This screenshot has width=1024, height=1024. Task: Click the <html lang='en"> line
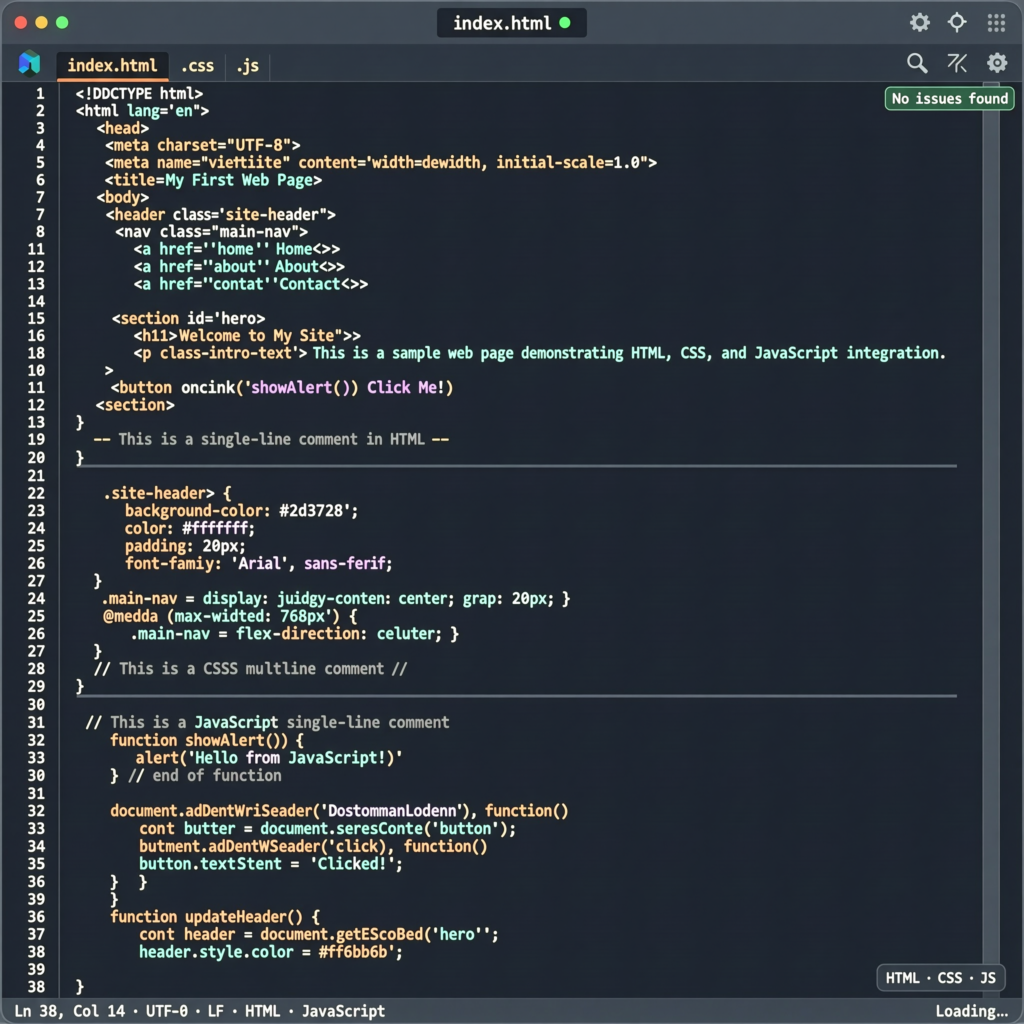142,111
